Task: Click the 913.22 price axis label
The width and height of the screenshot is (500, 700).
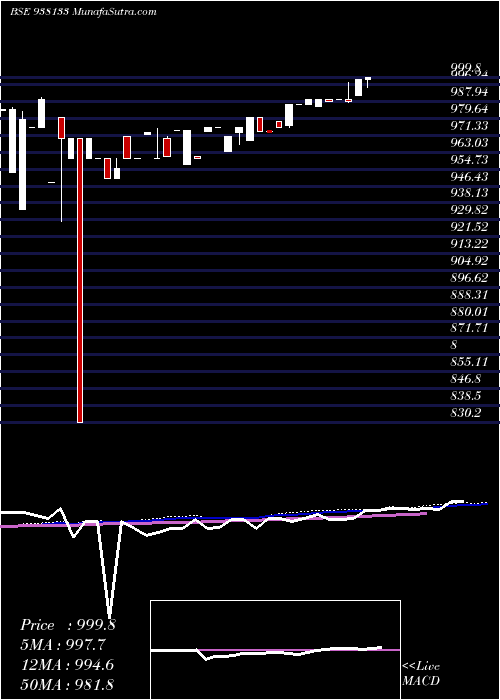Action: 469,244
